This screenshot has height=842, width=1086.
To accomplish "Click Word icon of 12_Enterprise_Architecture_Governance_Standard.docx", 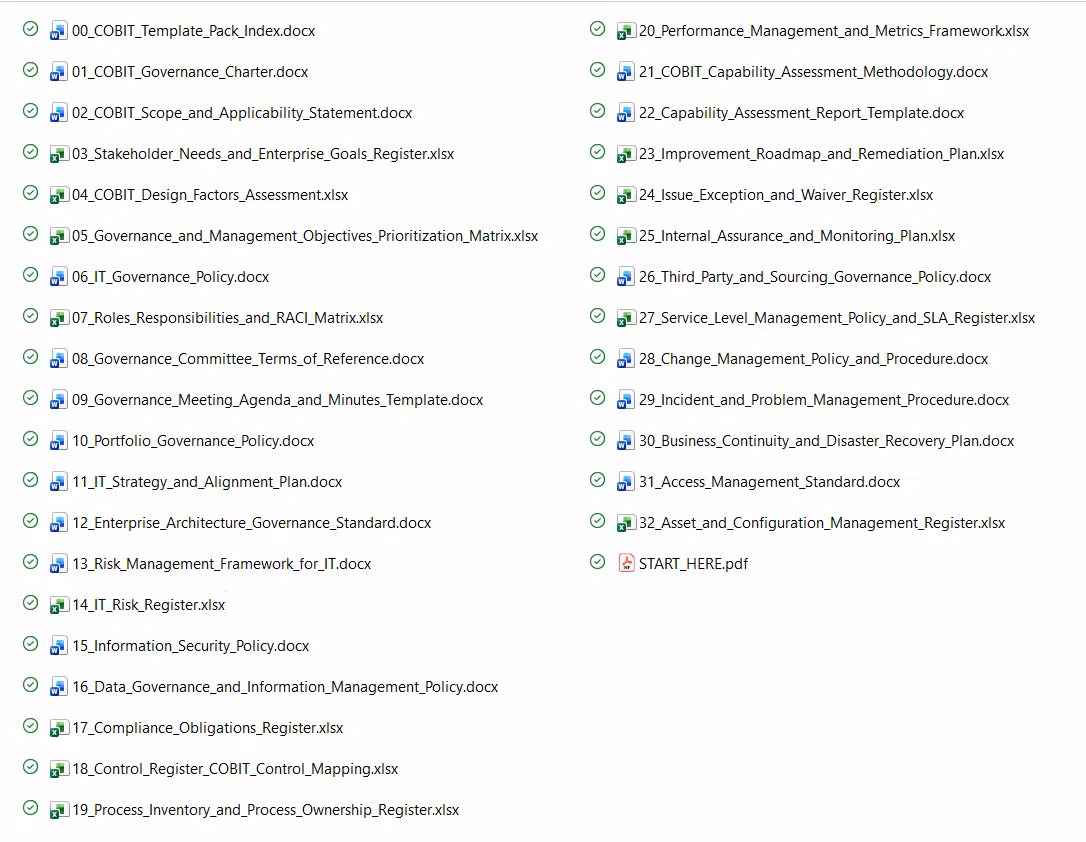I will pos(58,523).
